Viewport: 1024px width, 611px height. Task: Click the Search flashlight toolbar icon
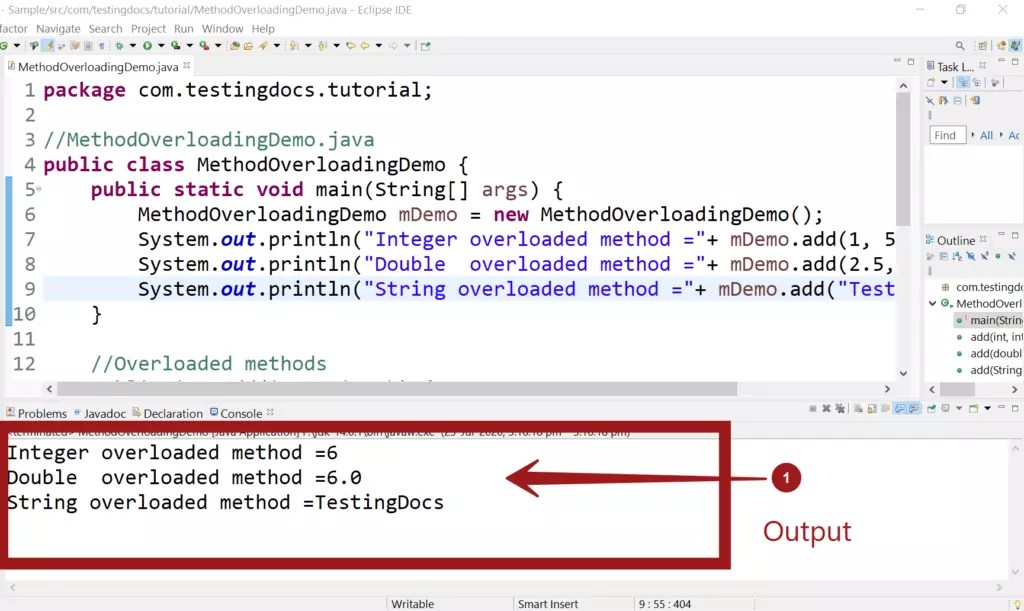[x=263, y=46]
